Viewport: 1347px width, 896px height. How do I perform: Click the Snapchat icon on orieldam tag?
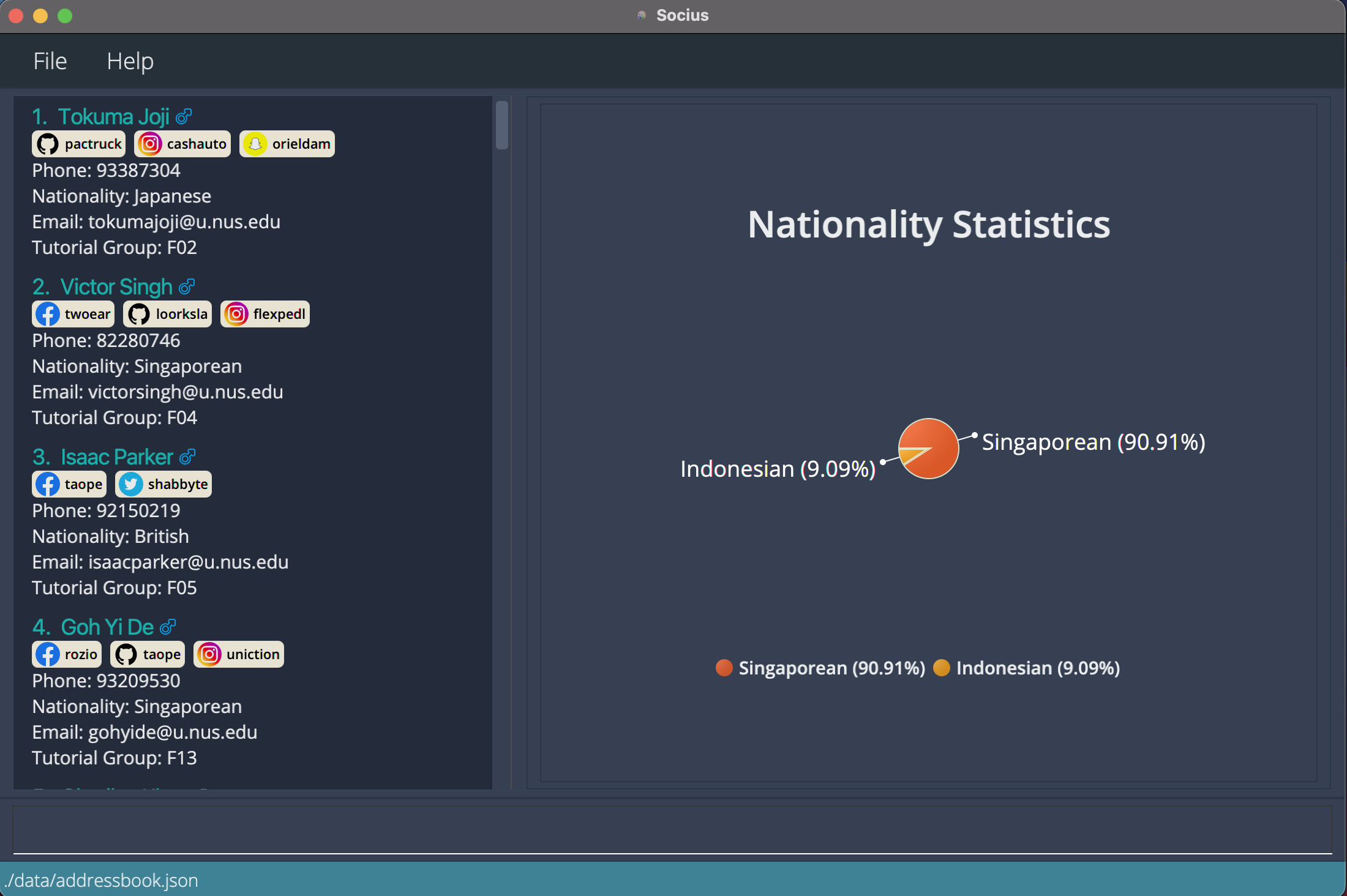pos(255,144)
